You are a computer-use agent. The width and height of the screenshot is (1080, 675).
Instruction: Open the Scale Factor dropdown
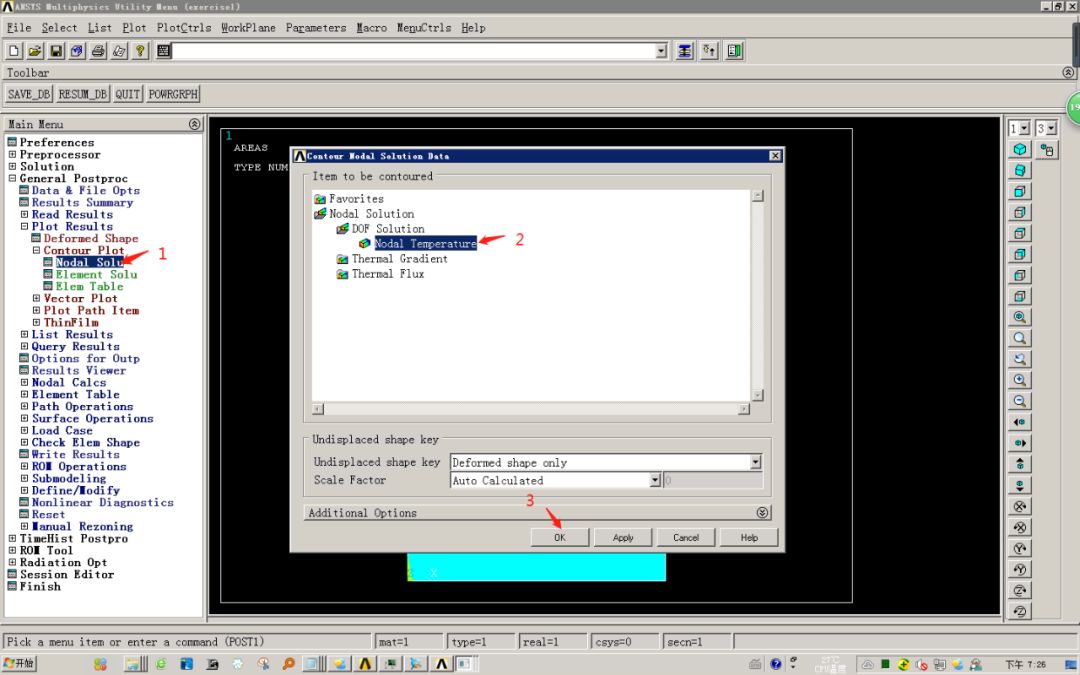pos(655,480)
